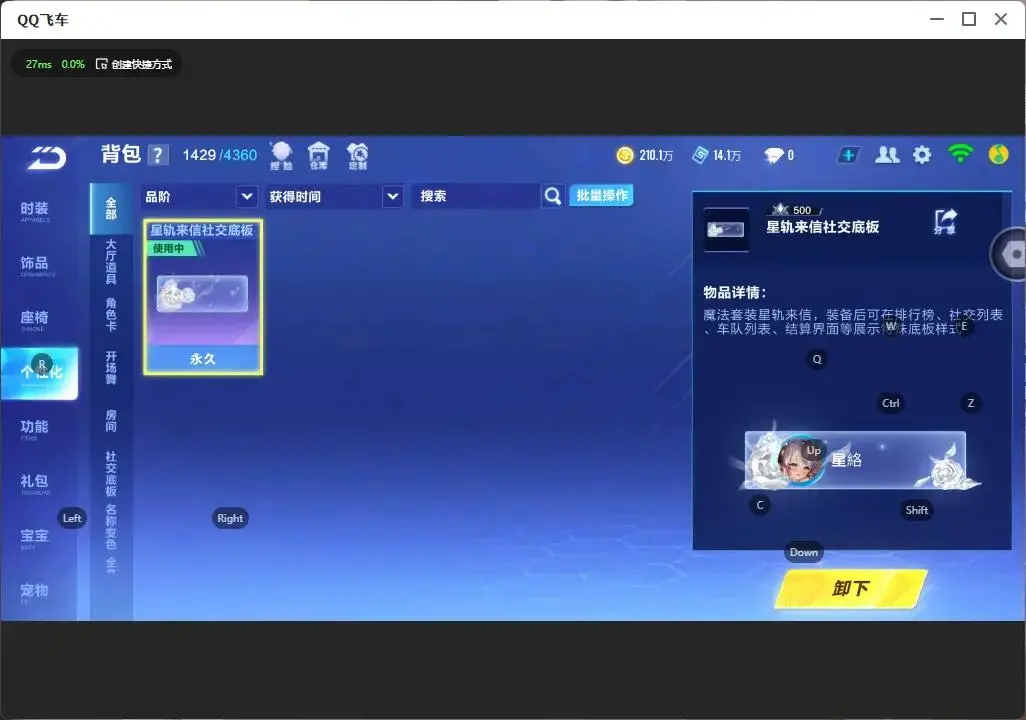Select the 饰品 ornaments category
The image size is (1026, 720).
[35, 264]
